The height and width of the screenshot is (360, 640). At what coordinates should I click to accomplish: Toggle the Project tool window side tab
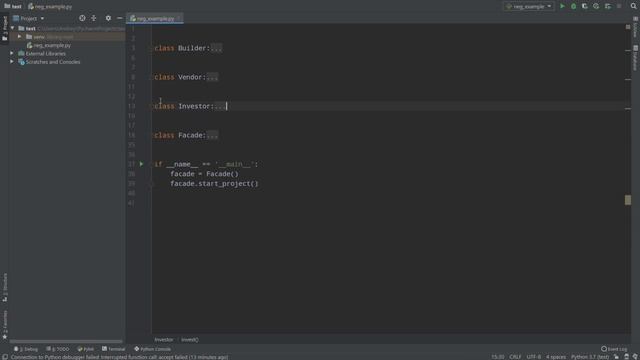point(4,27)
